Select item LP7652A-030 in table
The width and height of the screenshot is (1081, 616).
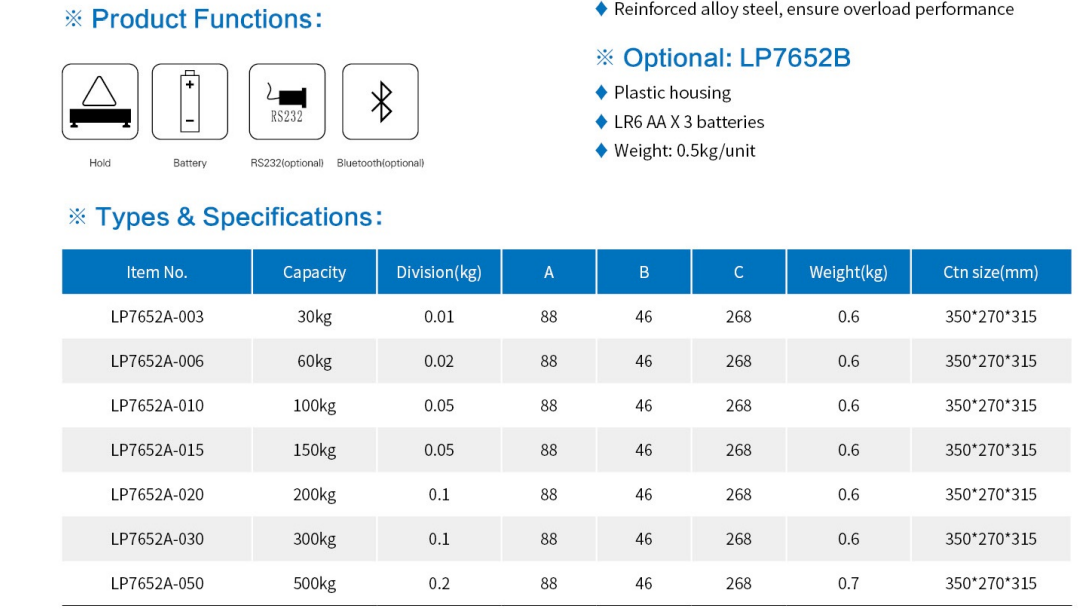(157, 539)
